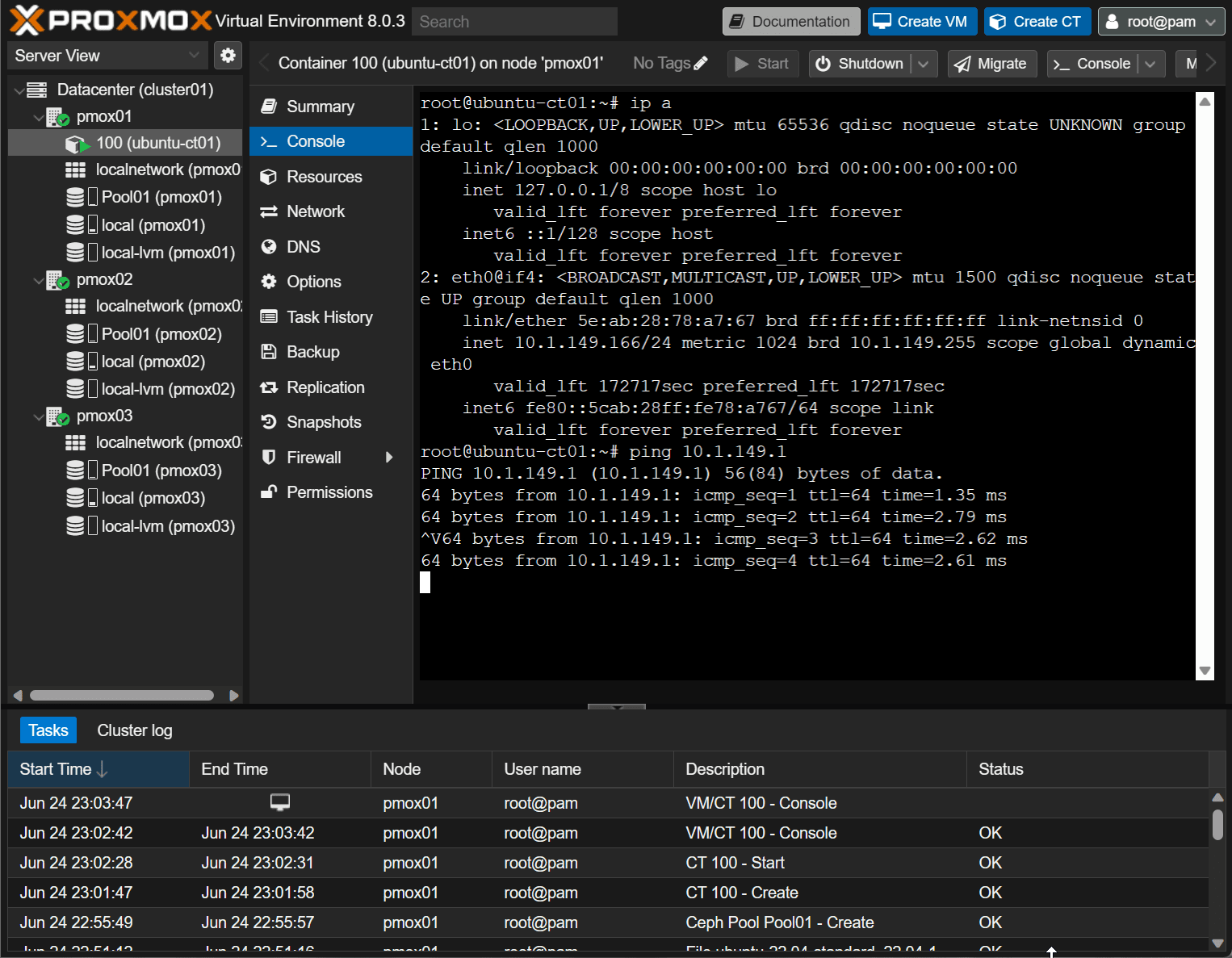Open the root@pam user menu
This screenshot has height=958, width=1232.
[1160, 21]
